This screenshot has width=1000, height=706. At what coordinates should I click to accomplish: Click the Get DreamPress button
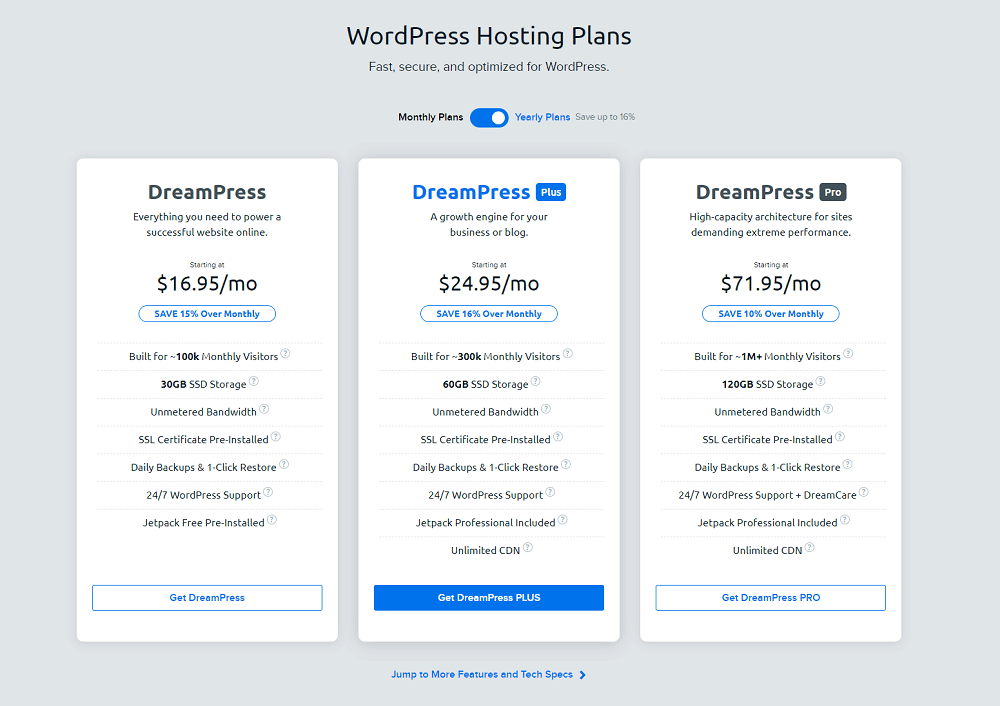point(207,598)
